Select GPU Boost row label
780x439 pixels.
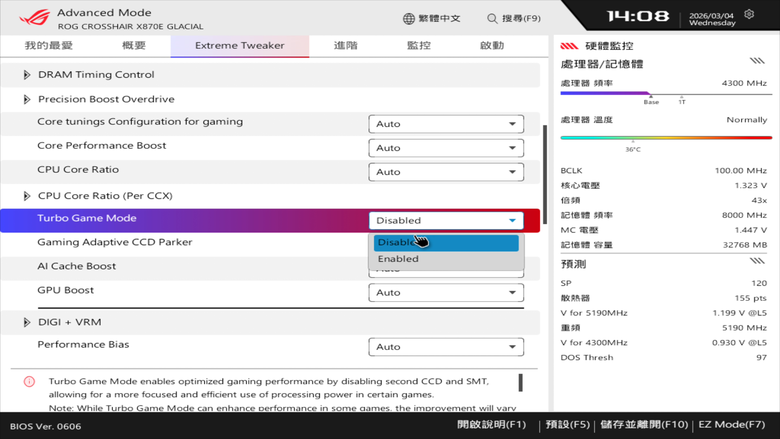pos(66,290)
